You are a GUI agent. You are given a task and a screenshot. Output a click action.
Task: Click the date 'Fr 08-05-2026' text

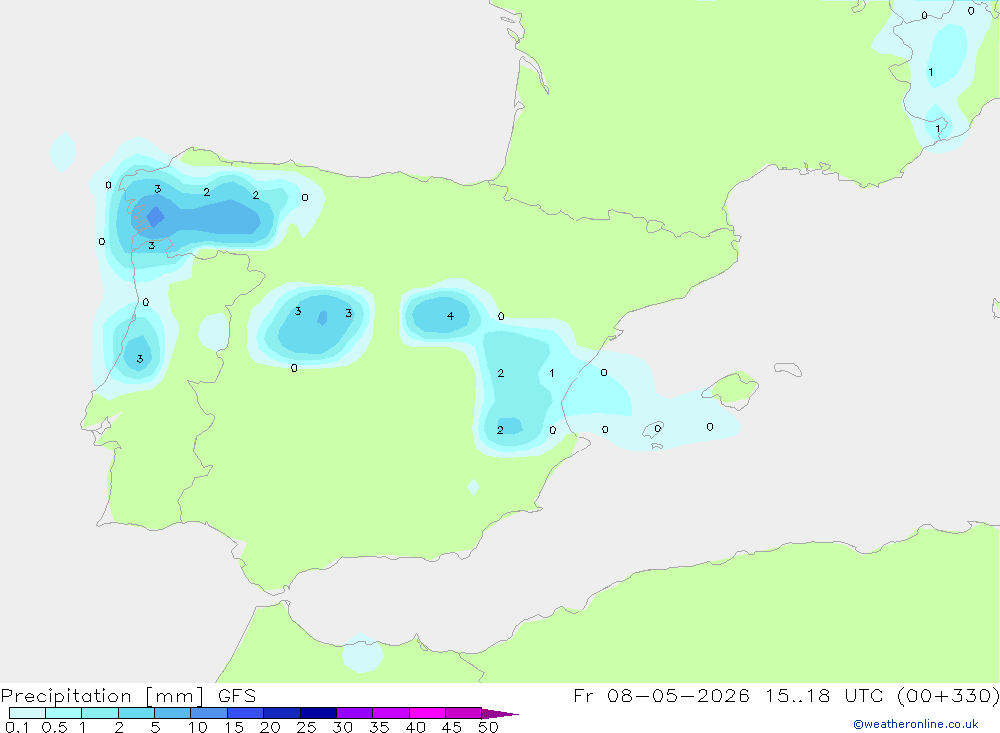(x=661, y=696)
